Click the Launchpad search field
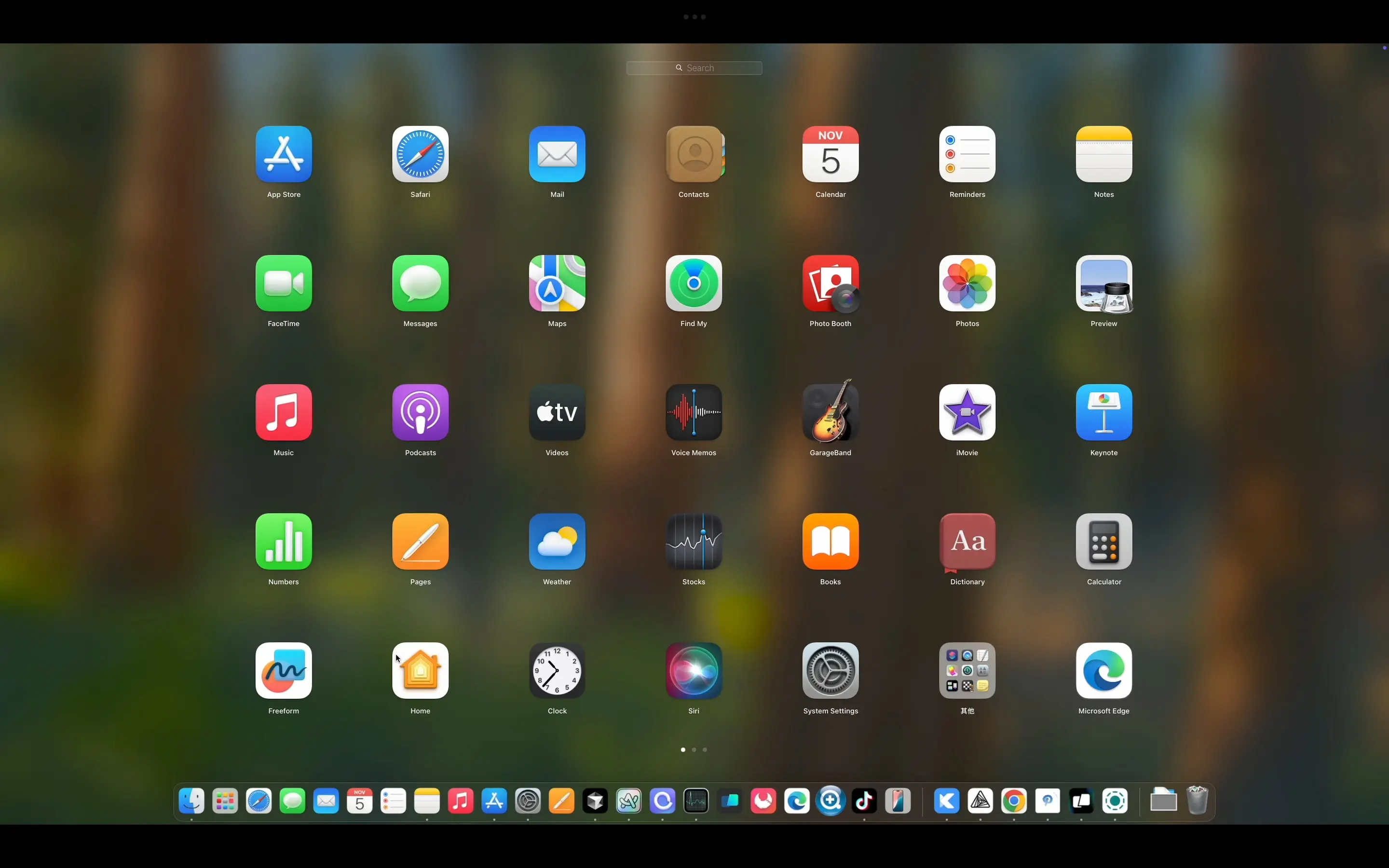The image size is (1389, 868). (x=694, y=68)
